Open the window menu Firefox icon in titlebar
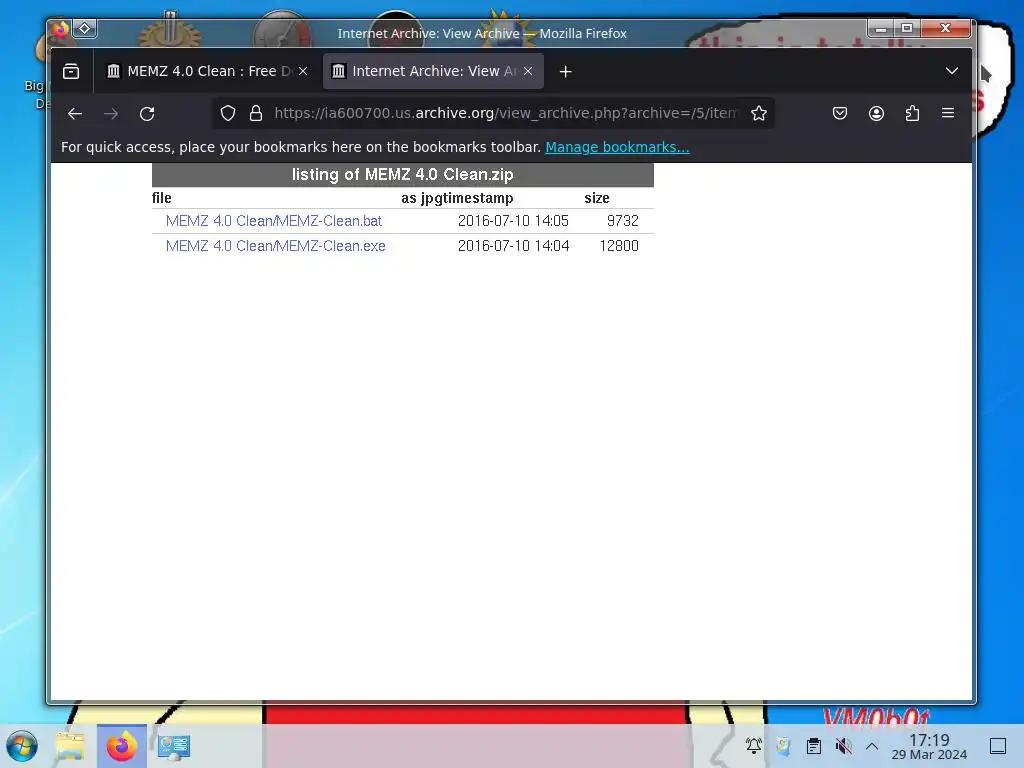 coord(61,29)
